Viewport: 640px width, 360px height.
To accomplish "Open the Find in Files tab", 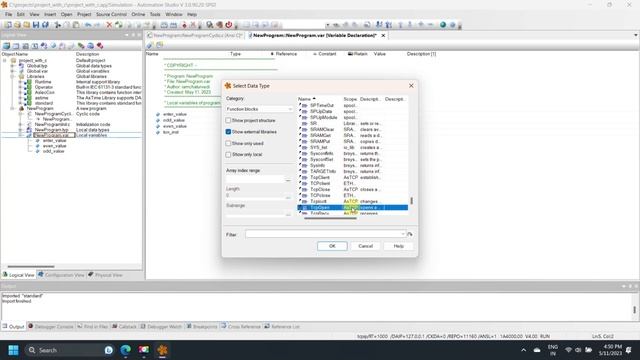I will click(x=93, y=327).
